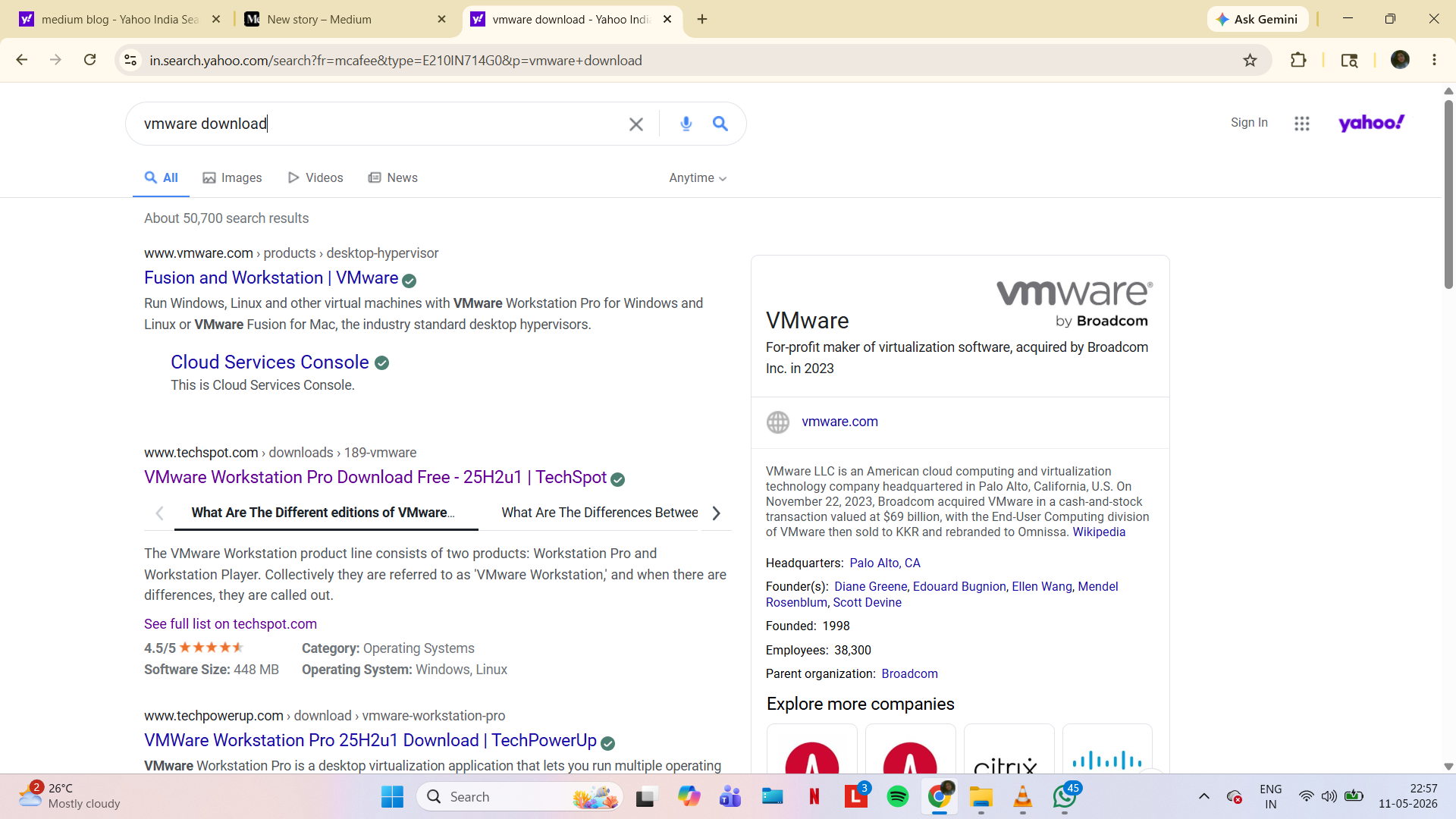Click the Windows taskbar Search box

point(519,796)
